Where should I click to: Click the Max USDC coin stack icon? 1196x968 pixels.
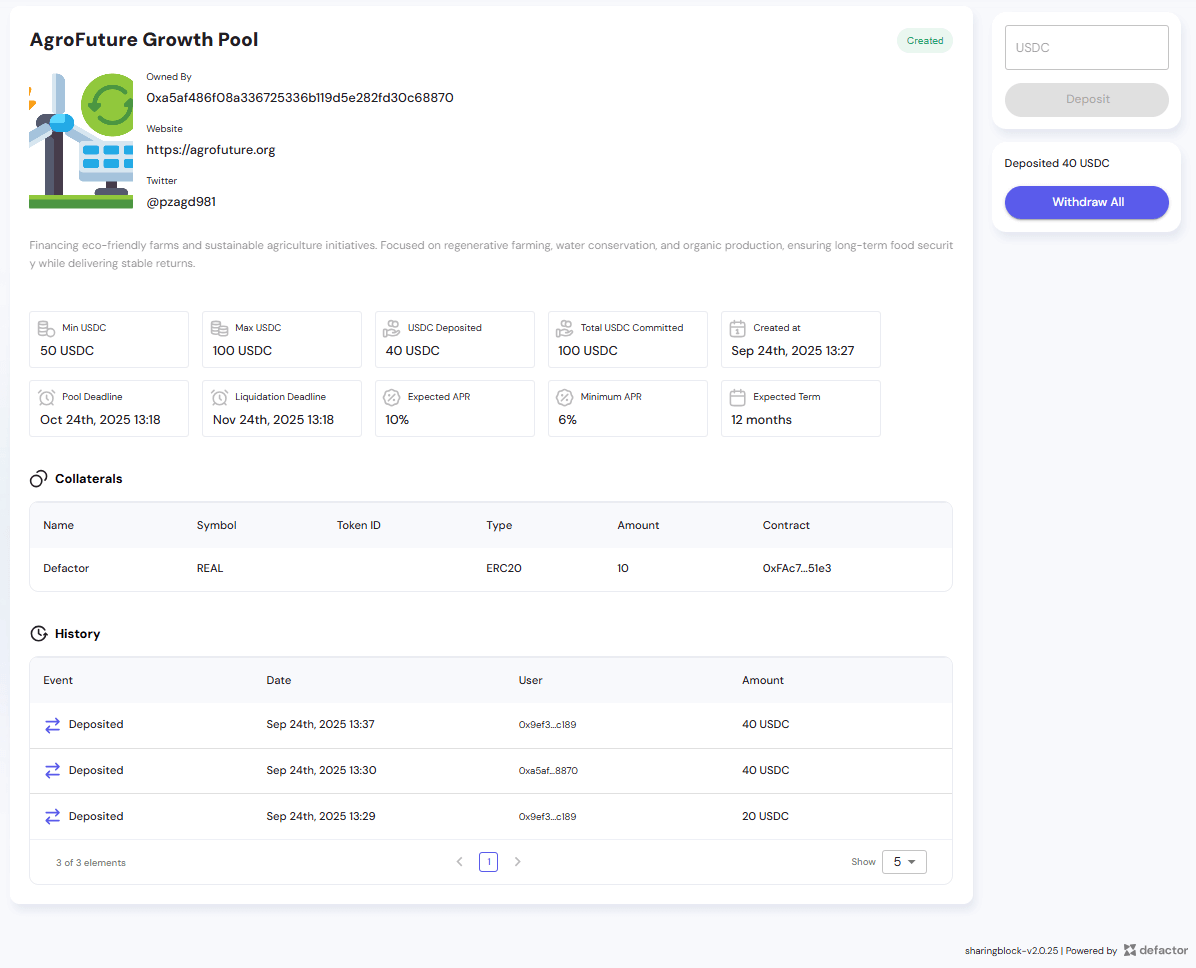pyautogui.click(x=219, y=328)
